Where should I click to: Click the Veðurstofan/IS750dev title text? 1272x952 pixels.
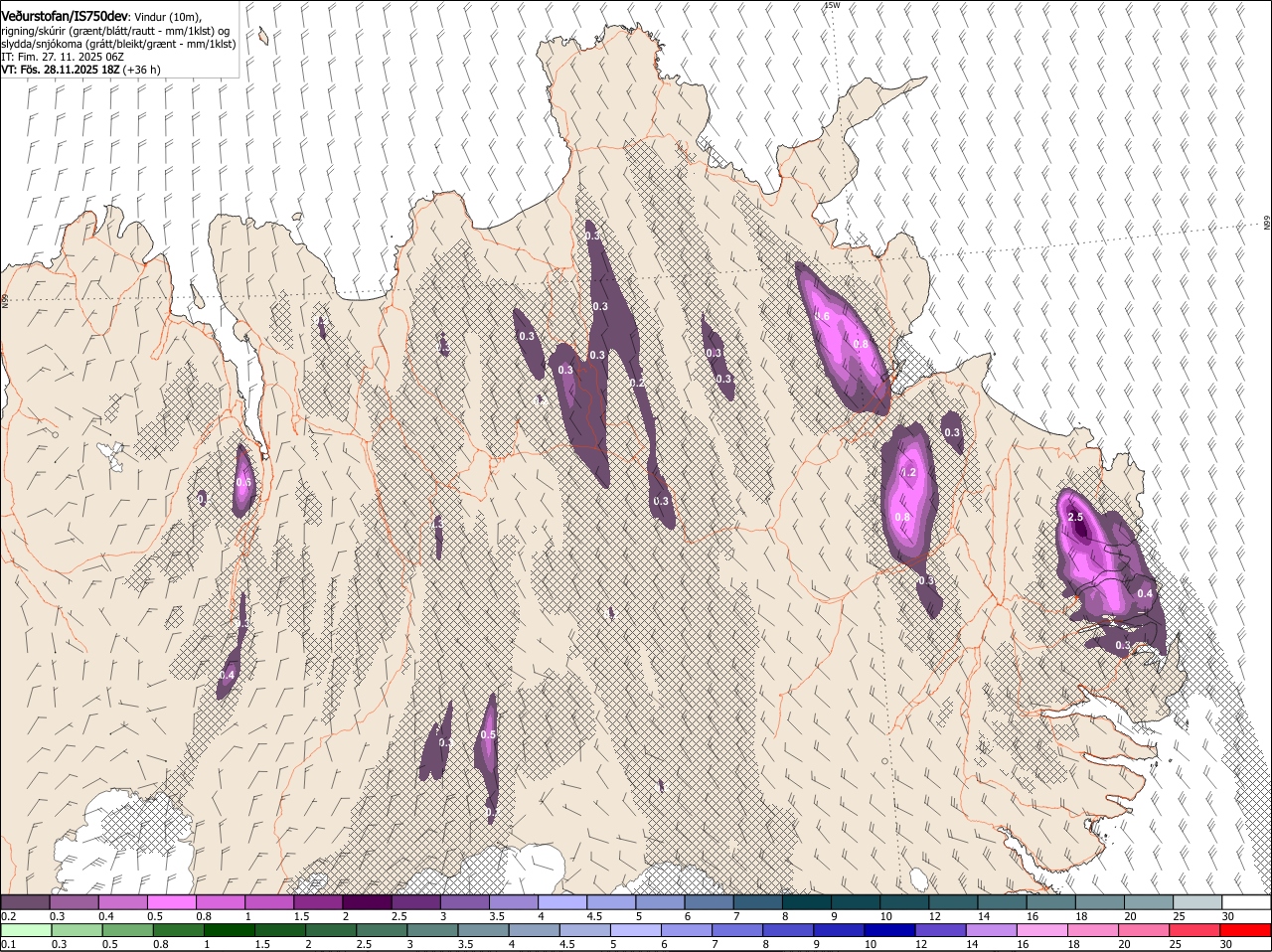pos(65,17)
